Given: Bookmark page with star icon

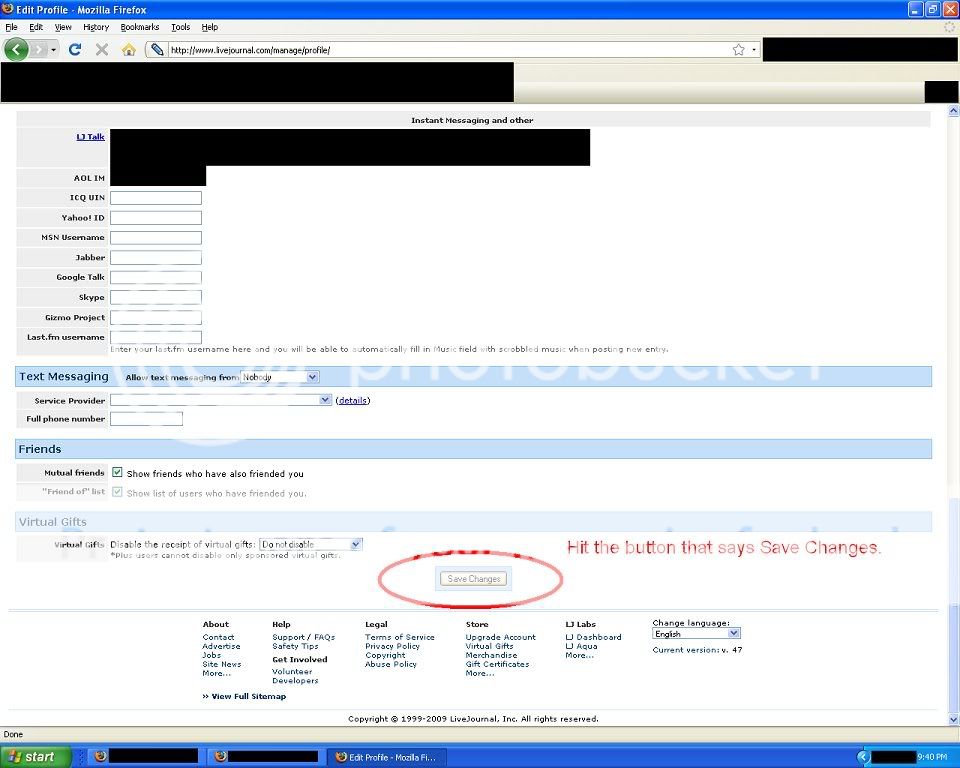Looking at the screenshot, I should [738, 49].
